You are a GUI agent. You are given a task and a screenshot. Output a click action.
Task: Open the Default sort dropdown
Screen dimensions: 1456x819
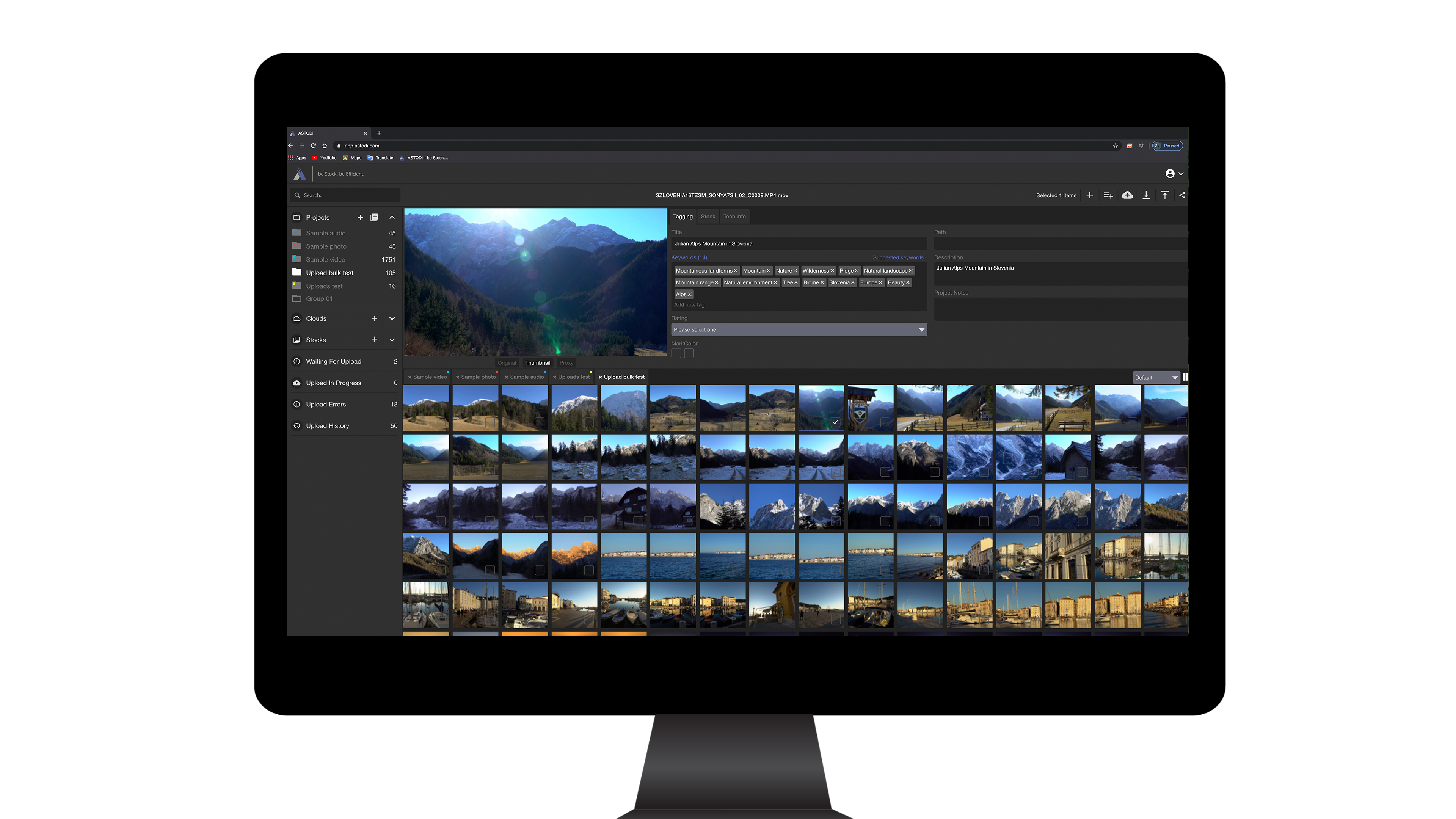coord(1156,378)
